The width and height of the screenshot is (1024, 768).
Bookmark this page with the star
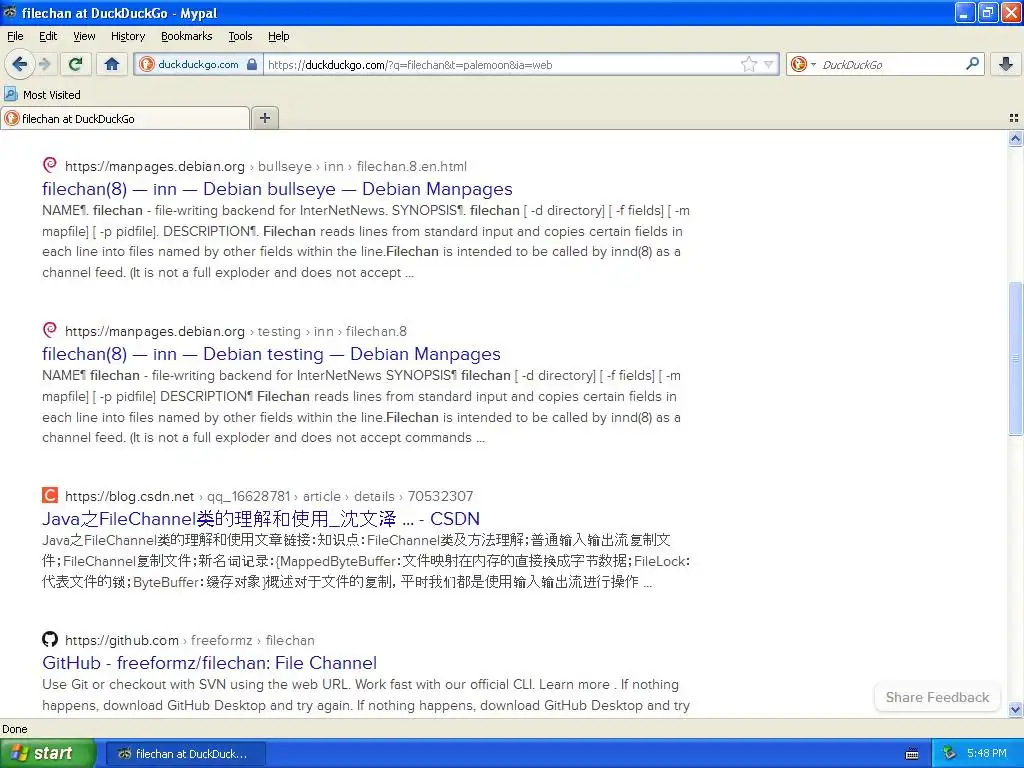pos(748,64)
